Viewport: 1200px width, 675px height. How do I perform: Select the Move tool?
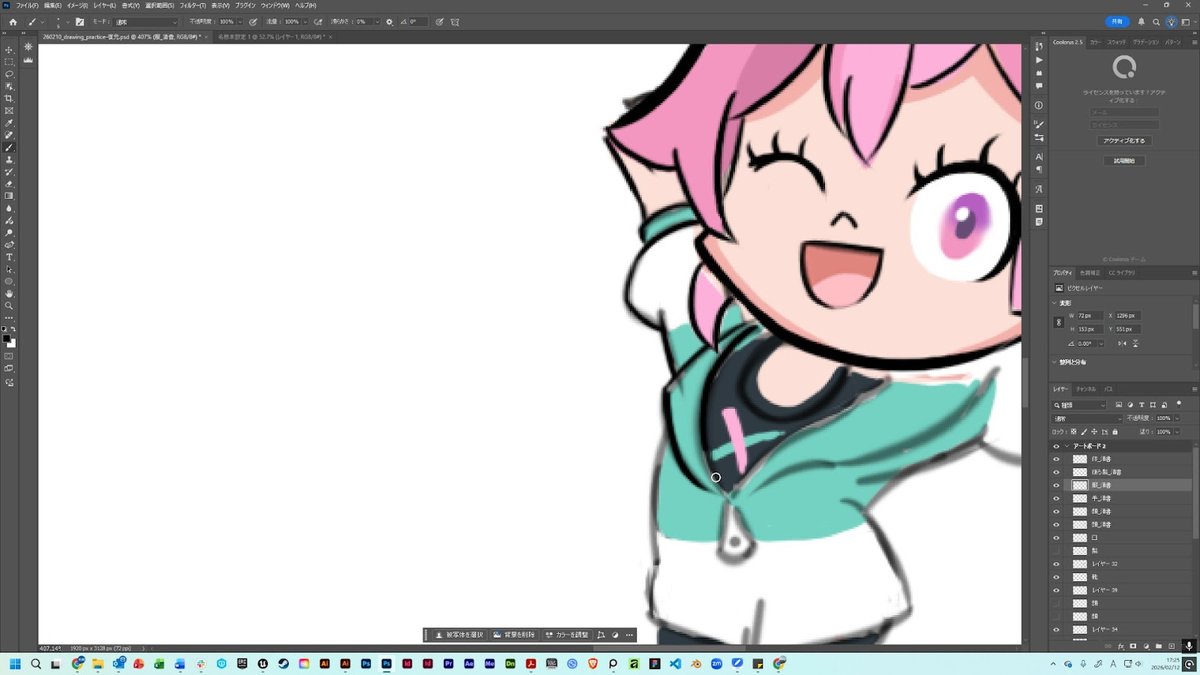click(x=9, y=49)
